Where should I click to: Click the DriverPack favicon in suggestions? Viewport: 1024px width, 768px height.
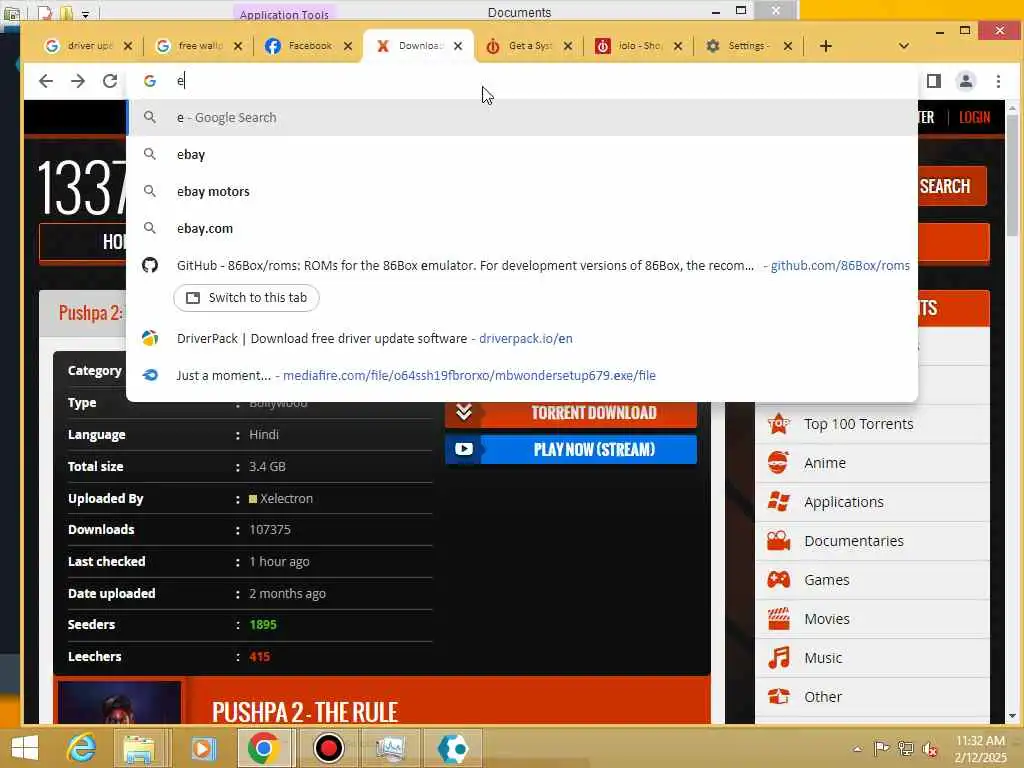pyautogui.click(x=150, y=338)
